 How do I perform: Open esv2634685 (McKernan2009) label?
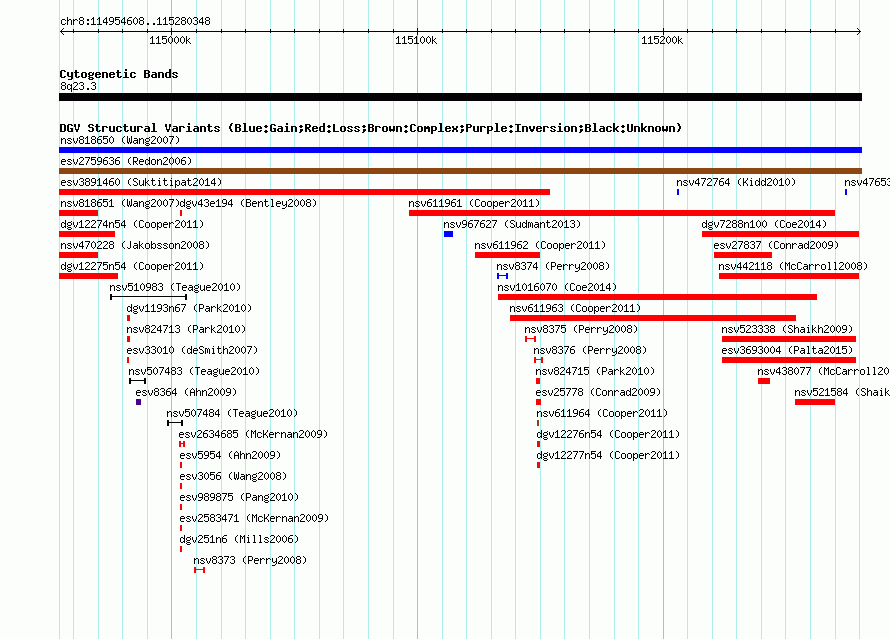(x=253, y=434)
